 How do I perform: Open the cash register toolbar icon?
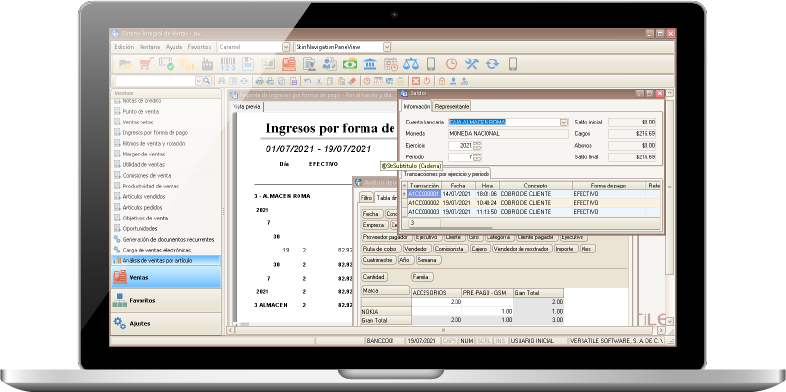tap(289, 64)
